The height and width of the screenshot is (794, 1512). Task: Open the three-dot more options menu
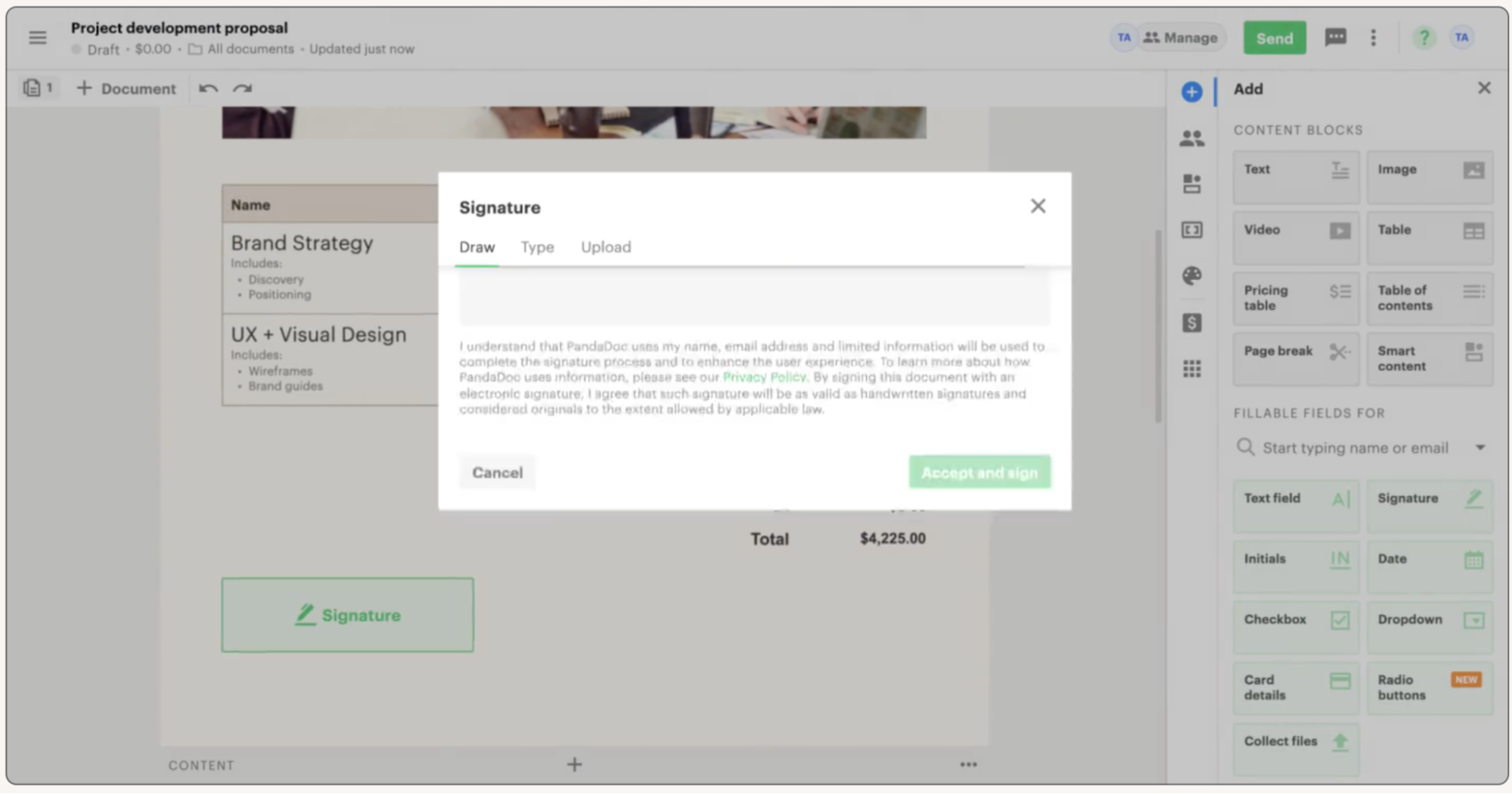[x=1373, y=37]
